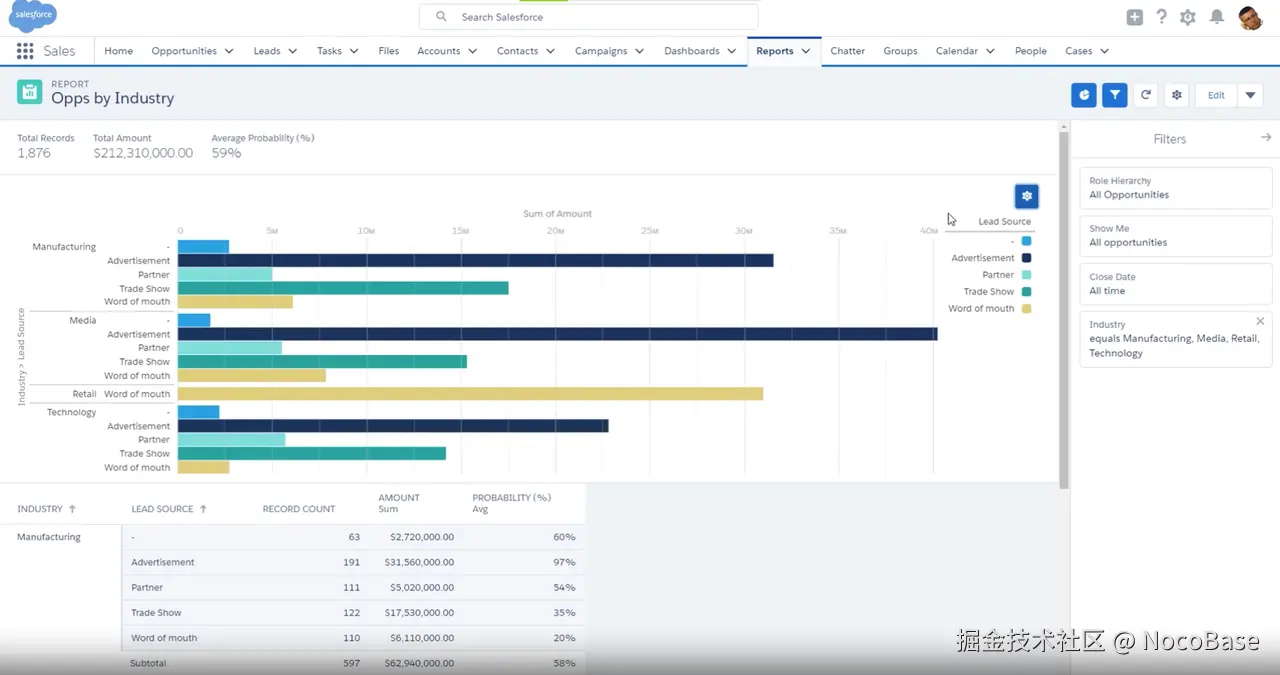Toggle the chart visibility icon in report header
1280x675 pixels.
coord(1083,94)
